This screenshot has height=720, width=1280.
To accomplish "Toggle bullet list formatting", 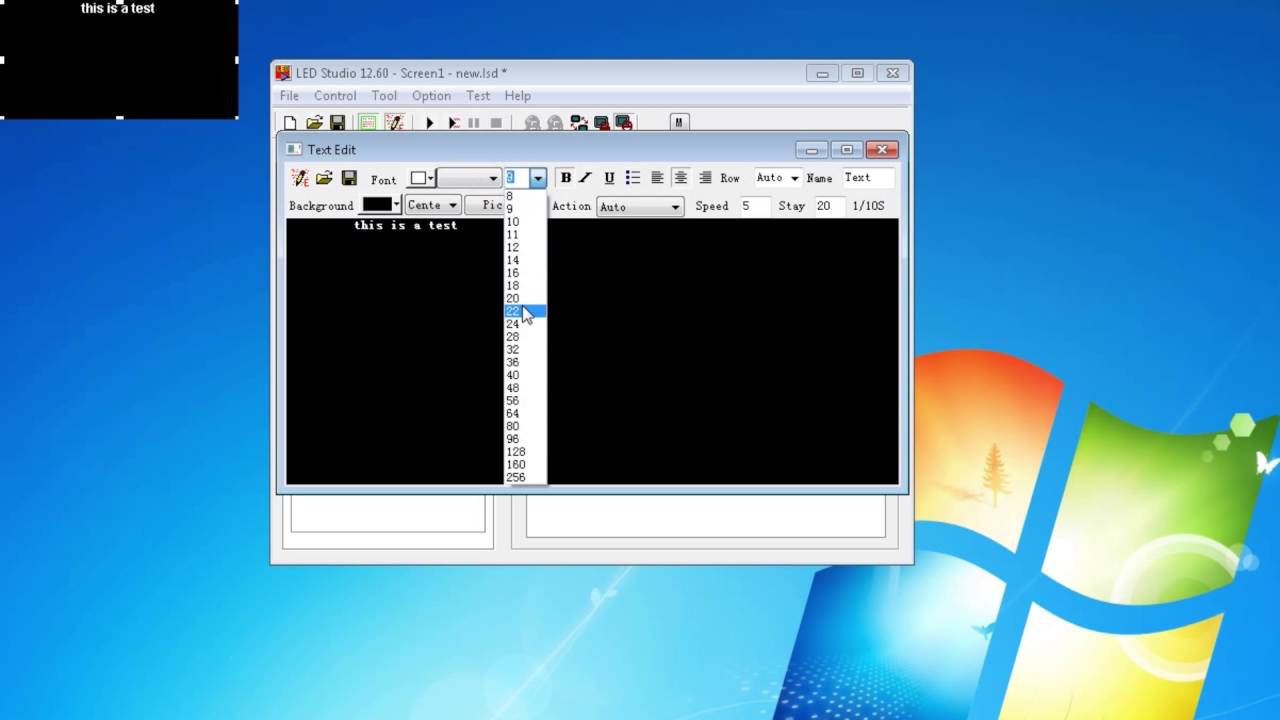I will tap(633, 178).
